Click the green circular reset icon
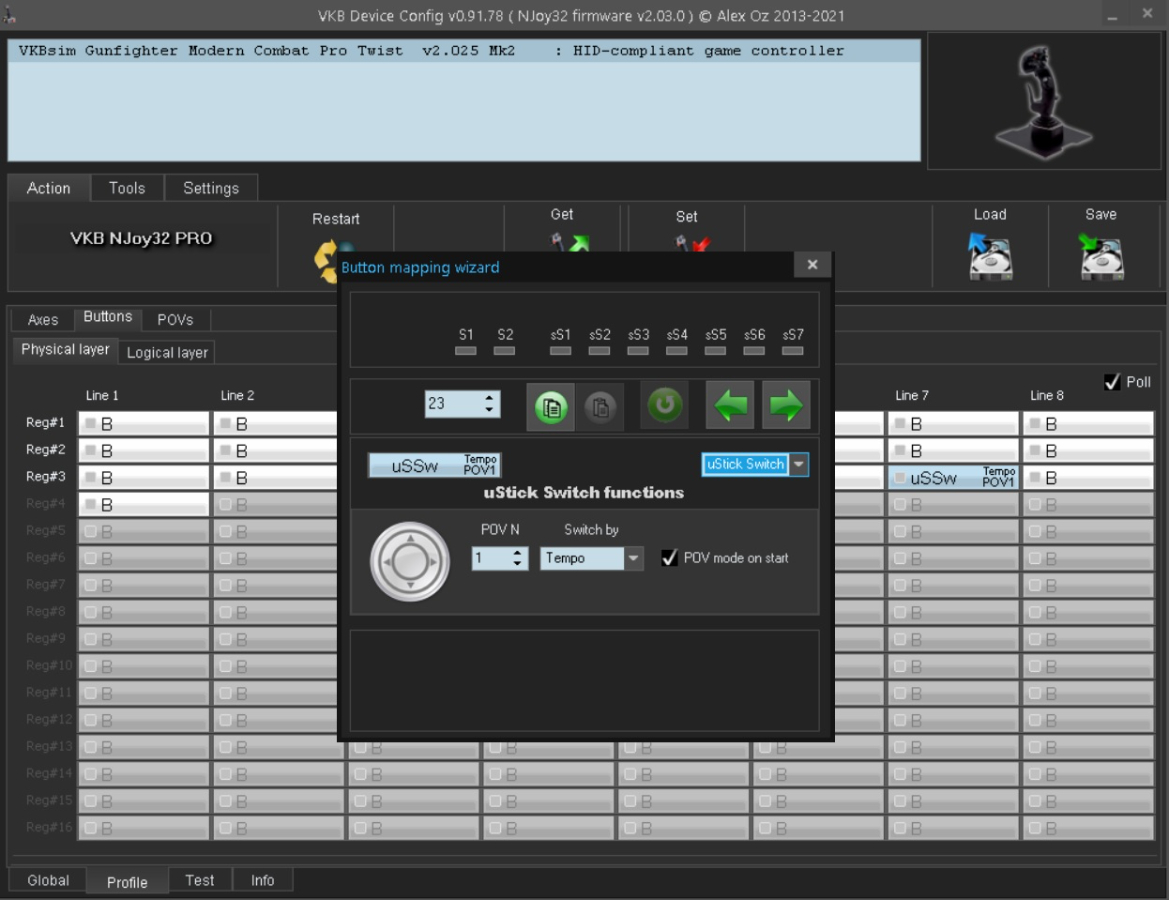1169x900 pixels. click(664, 406)
